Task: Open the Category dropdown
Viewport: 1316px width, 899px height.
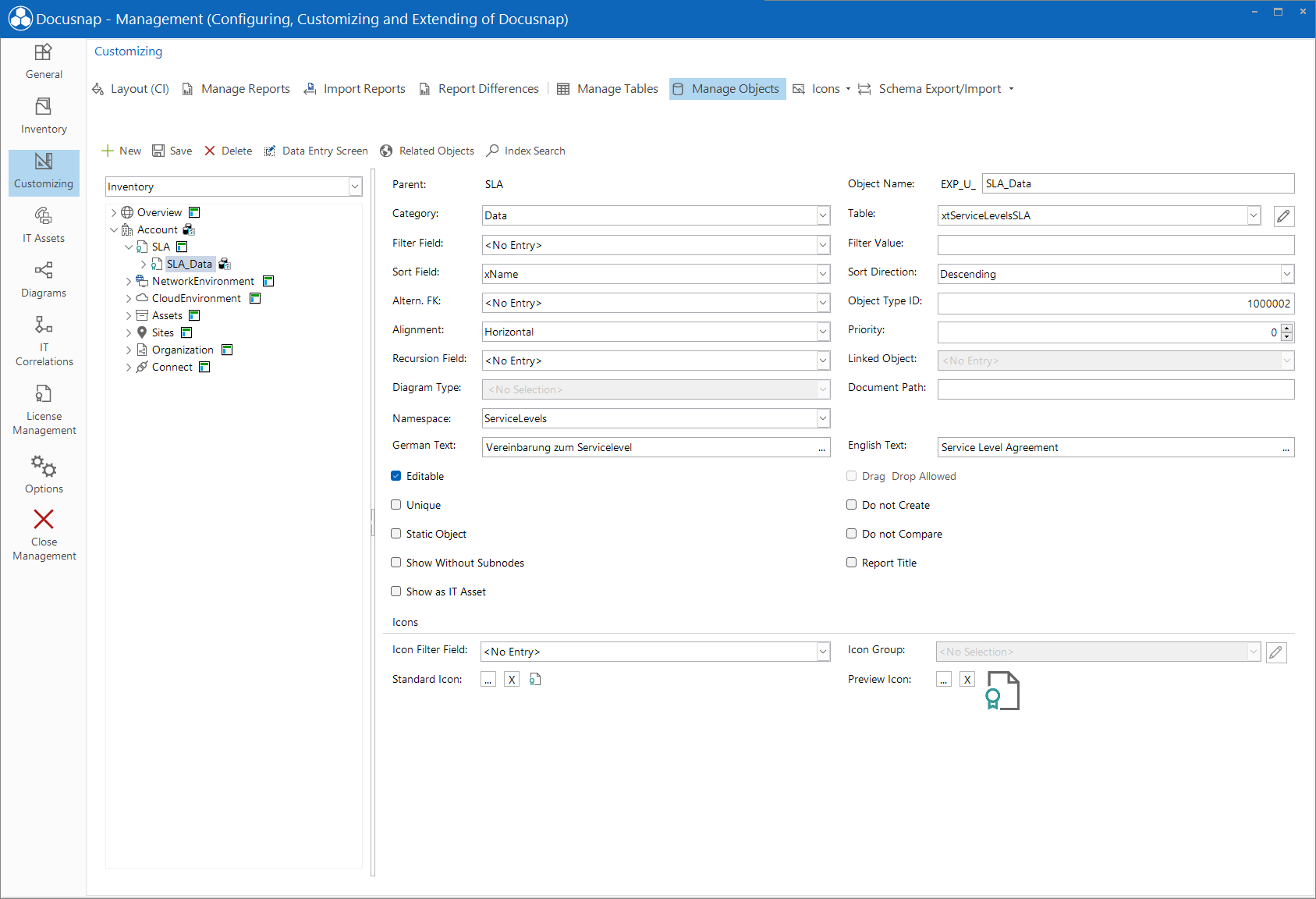Action: click(x=823, y=215)
